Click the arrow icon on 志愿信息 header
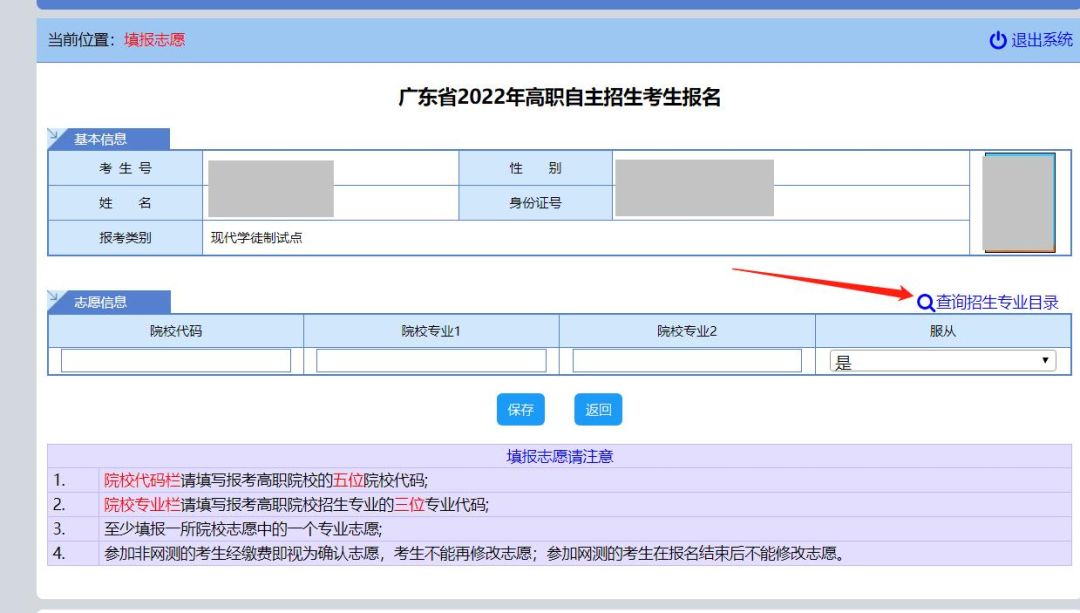 [x=55, y=298]
